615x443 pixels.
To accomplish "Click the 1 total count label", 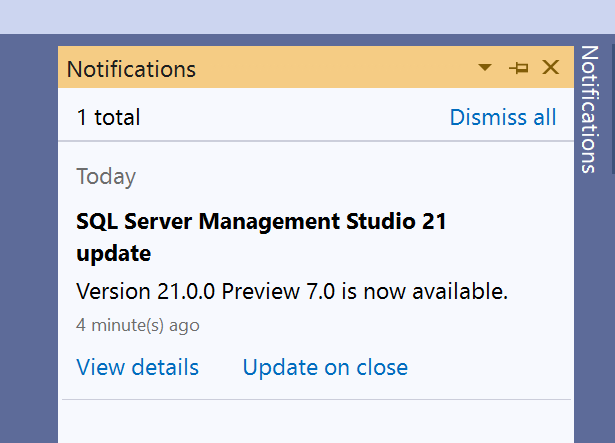I will (x=108, y=117).
